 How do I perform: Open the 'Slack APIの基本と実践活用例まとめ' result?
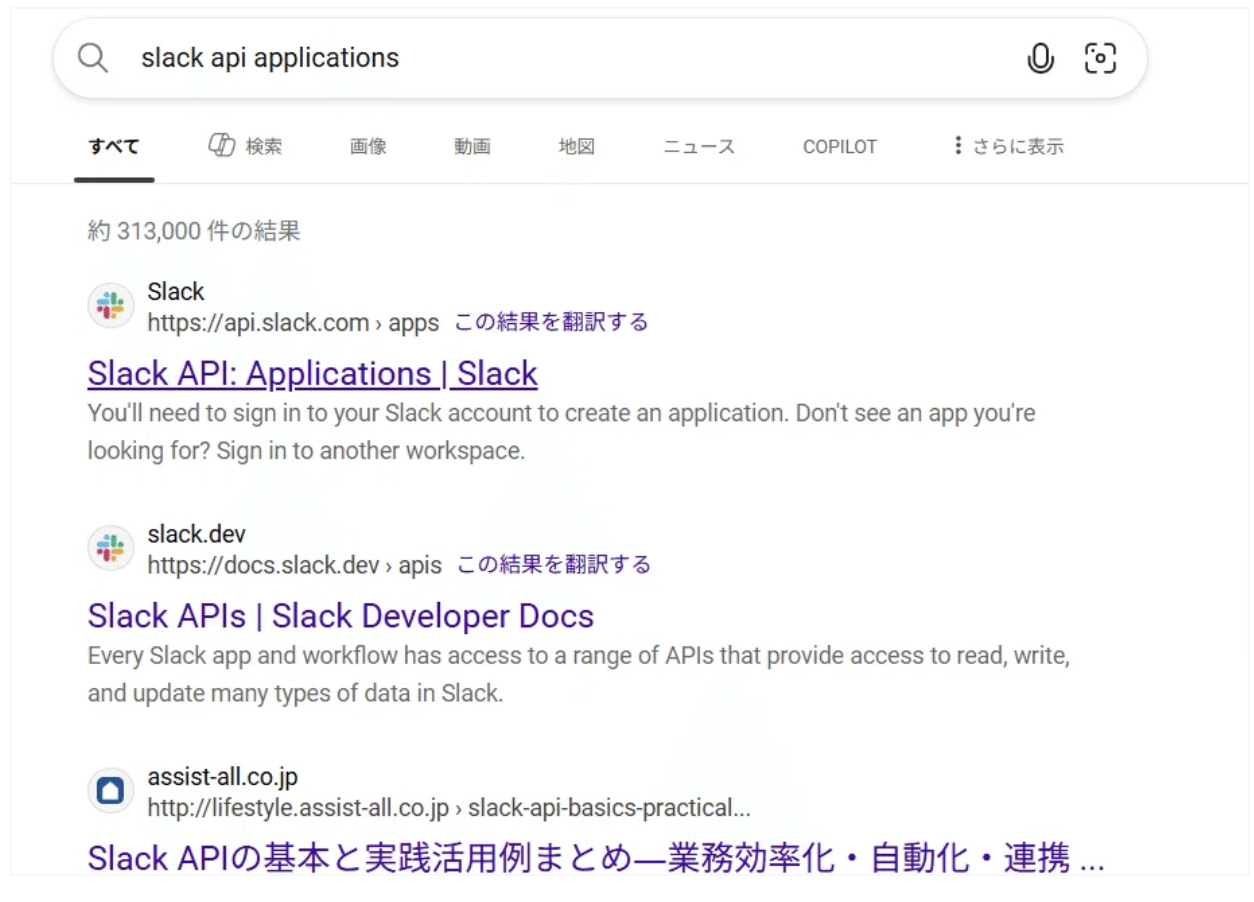[x=596, y=858]
